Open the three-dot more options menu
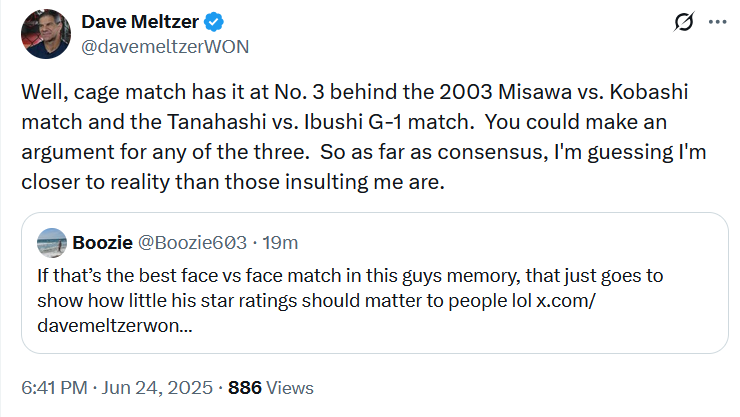The height and width of the screenshot is (417, 740). [x=715, y=22]
